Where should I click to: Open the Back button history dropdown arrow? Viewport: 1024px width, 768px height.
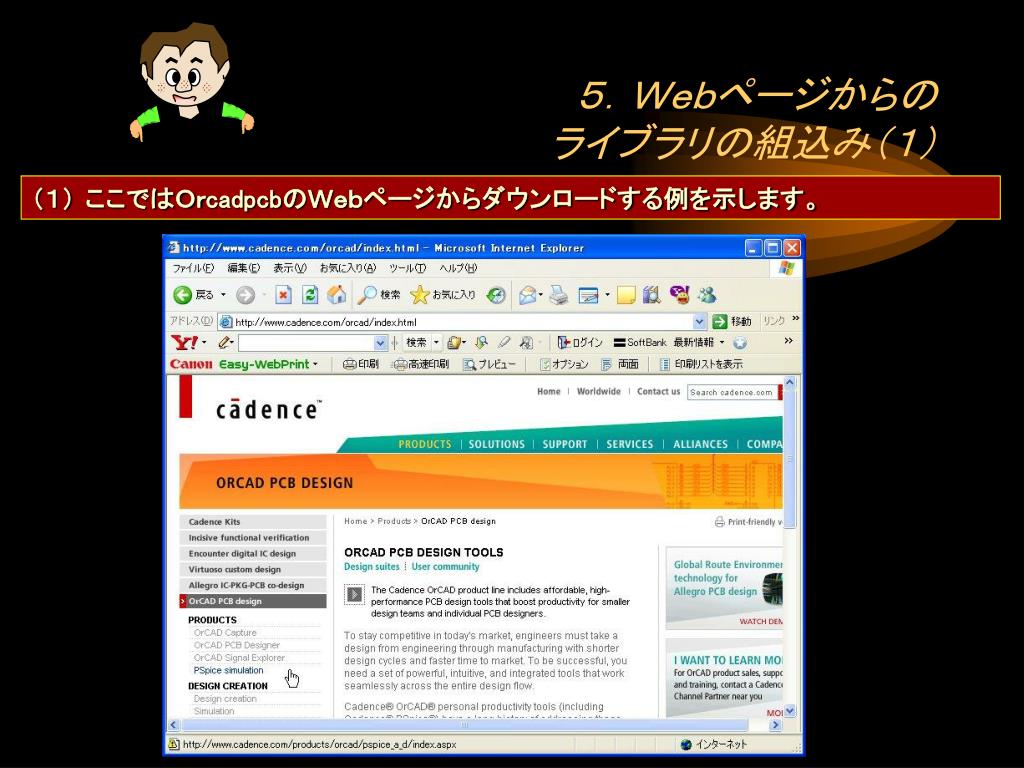pyautogui.click(x=223, y=295)
